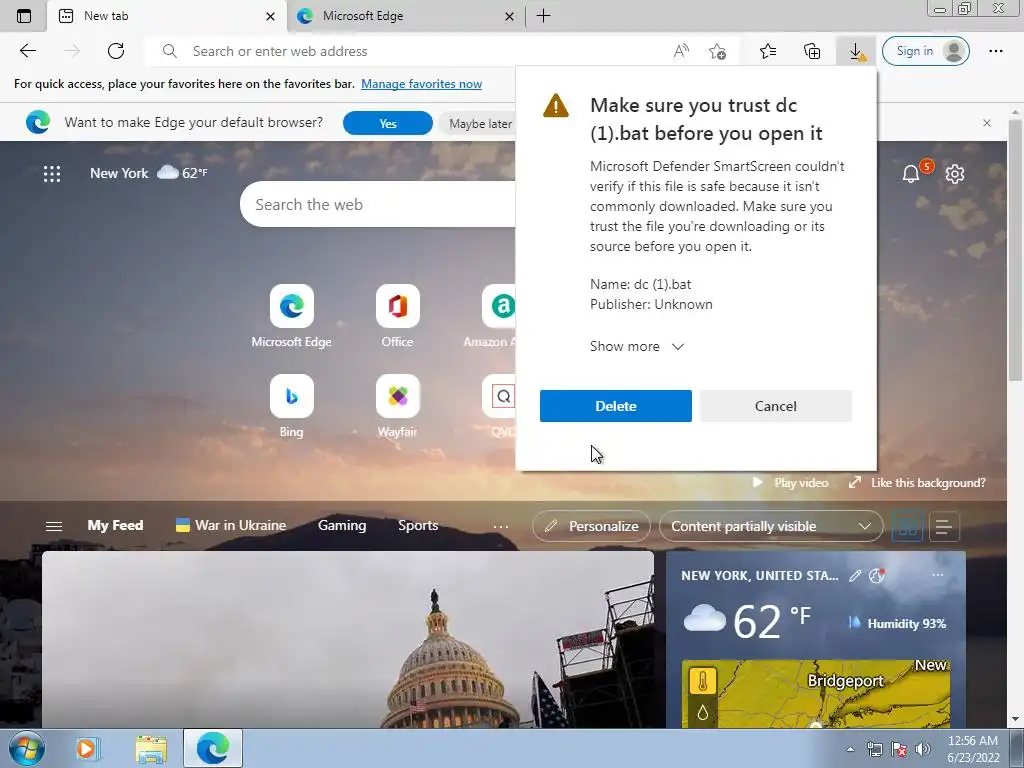Open the Capitol building news thumbnail
This screenshot has height=768, width=1024.
pyautogui.click(x=347, y=639)
